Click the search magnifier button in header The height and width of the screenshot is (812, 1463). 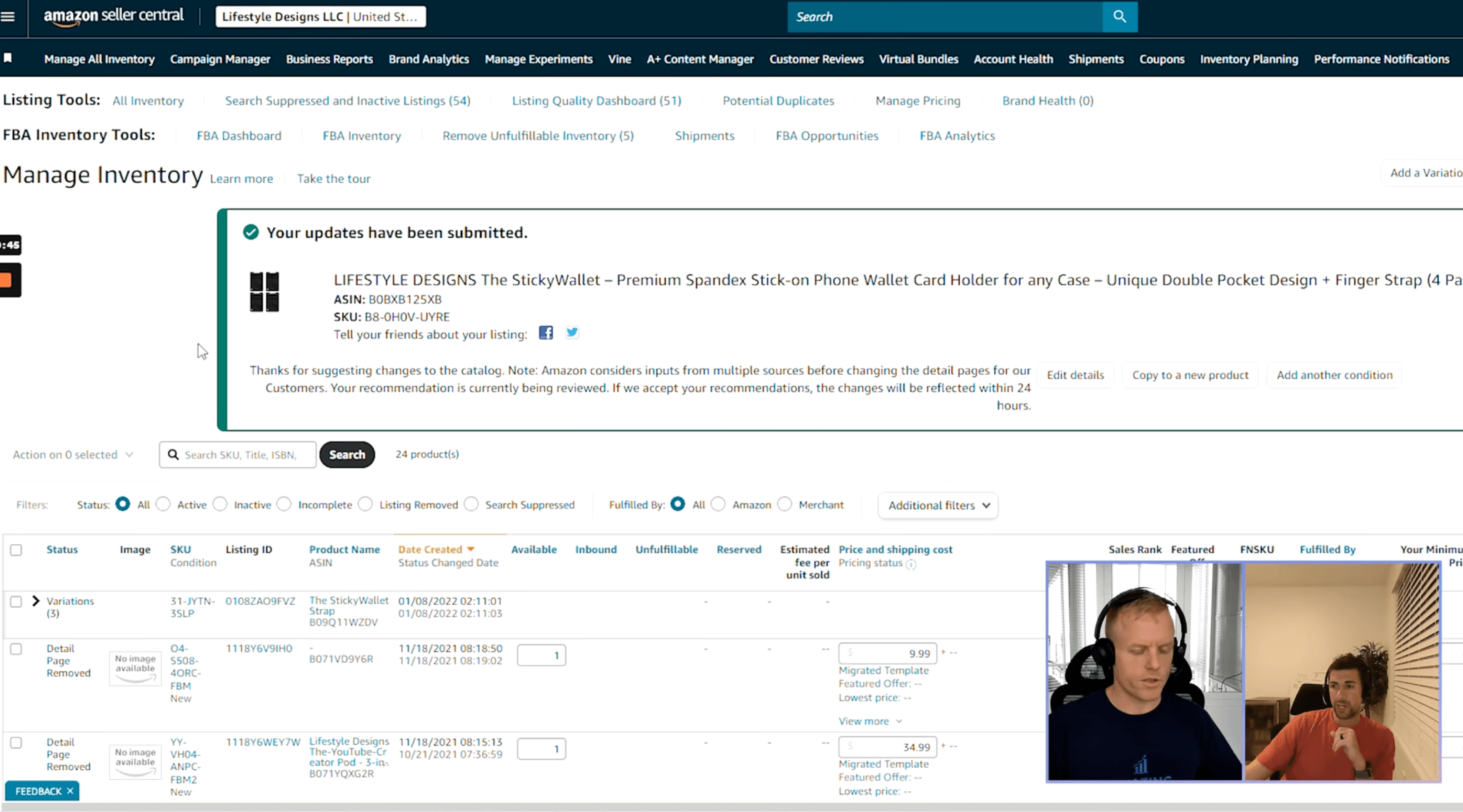1119,16
